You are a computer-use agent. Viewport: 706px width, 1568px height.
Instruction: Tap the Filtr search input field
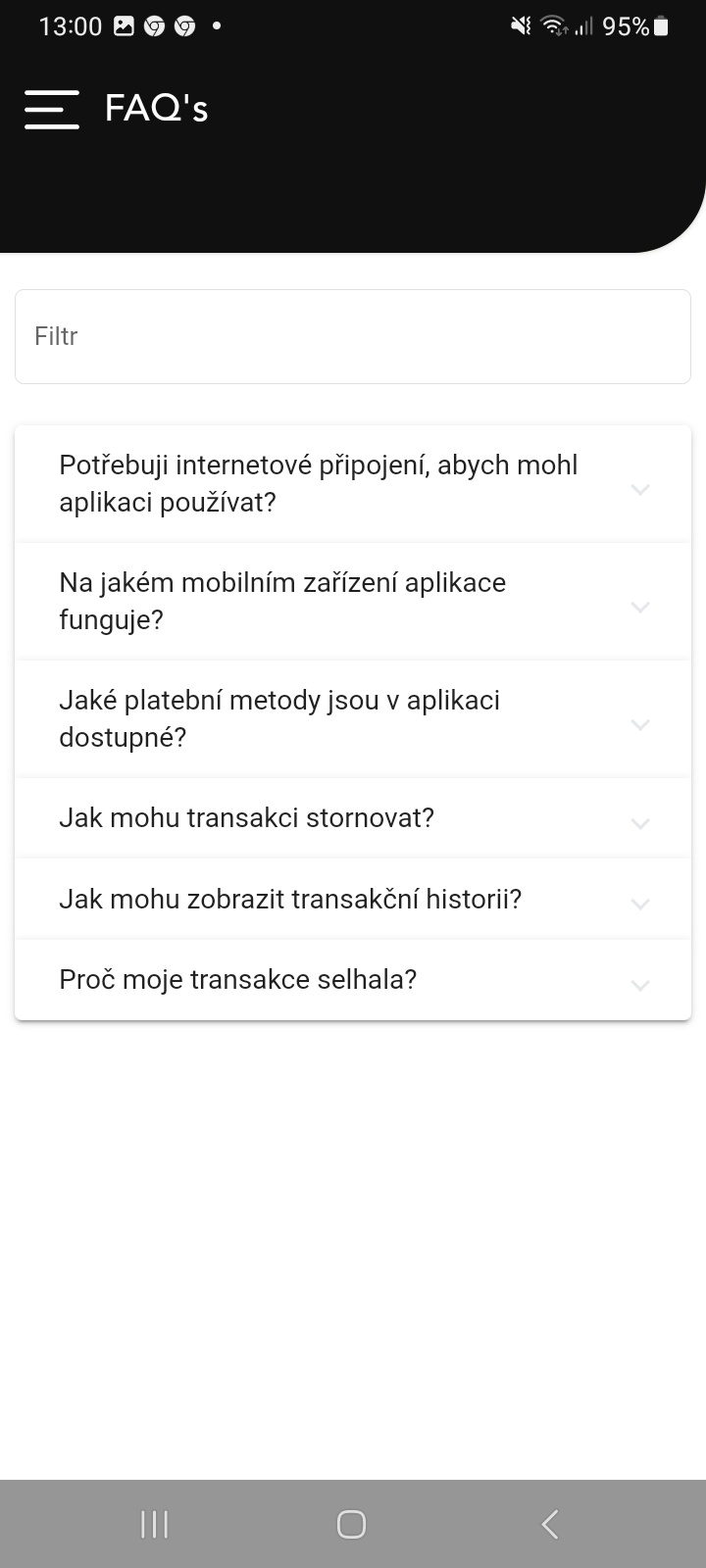pos(353,336)
